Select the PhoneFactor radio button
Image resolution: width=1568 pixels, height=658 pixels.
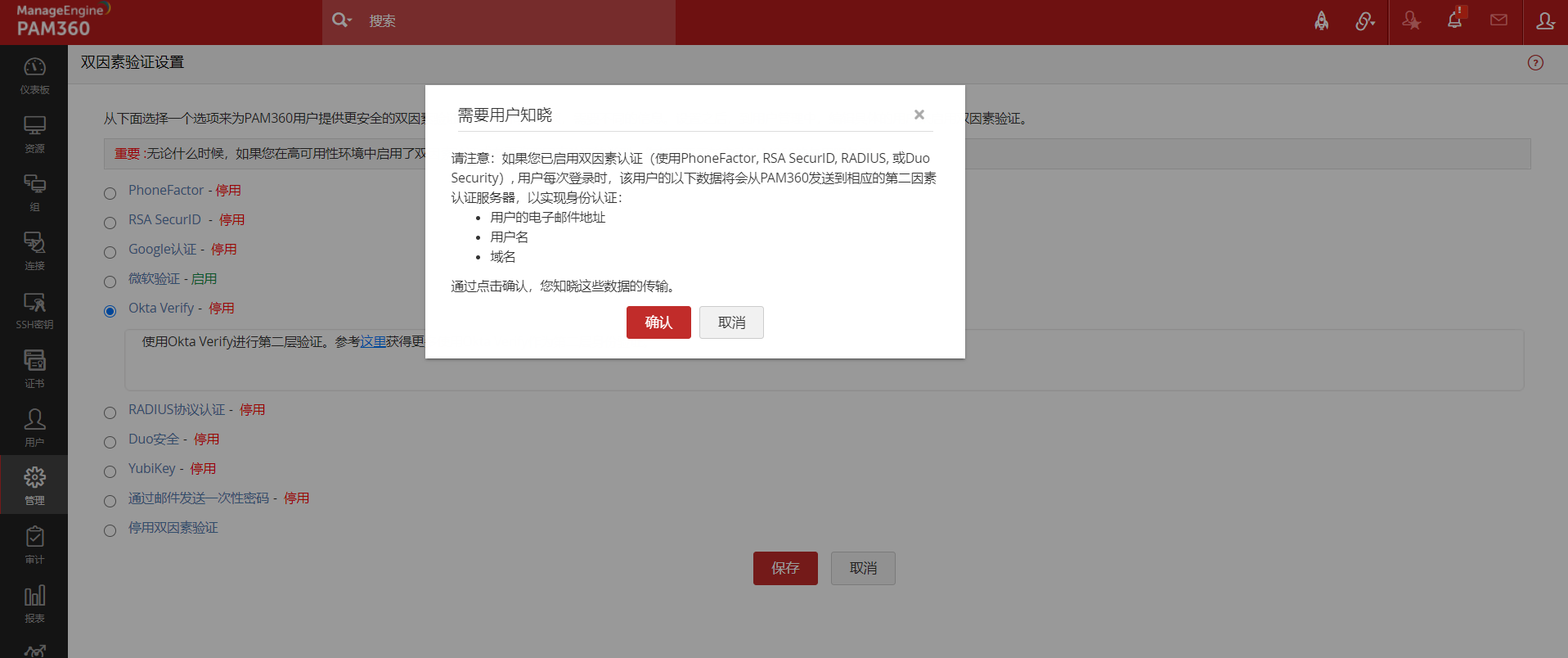click(x=110, y=193)
